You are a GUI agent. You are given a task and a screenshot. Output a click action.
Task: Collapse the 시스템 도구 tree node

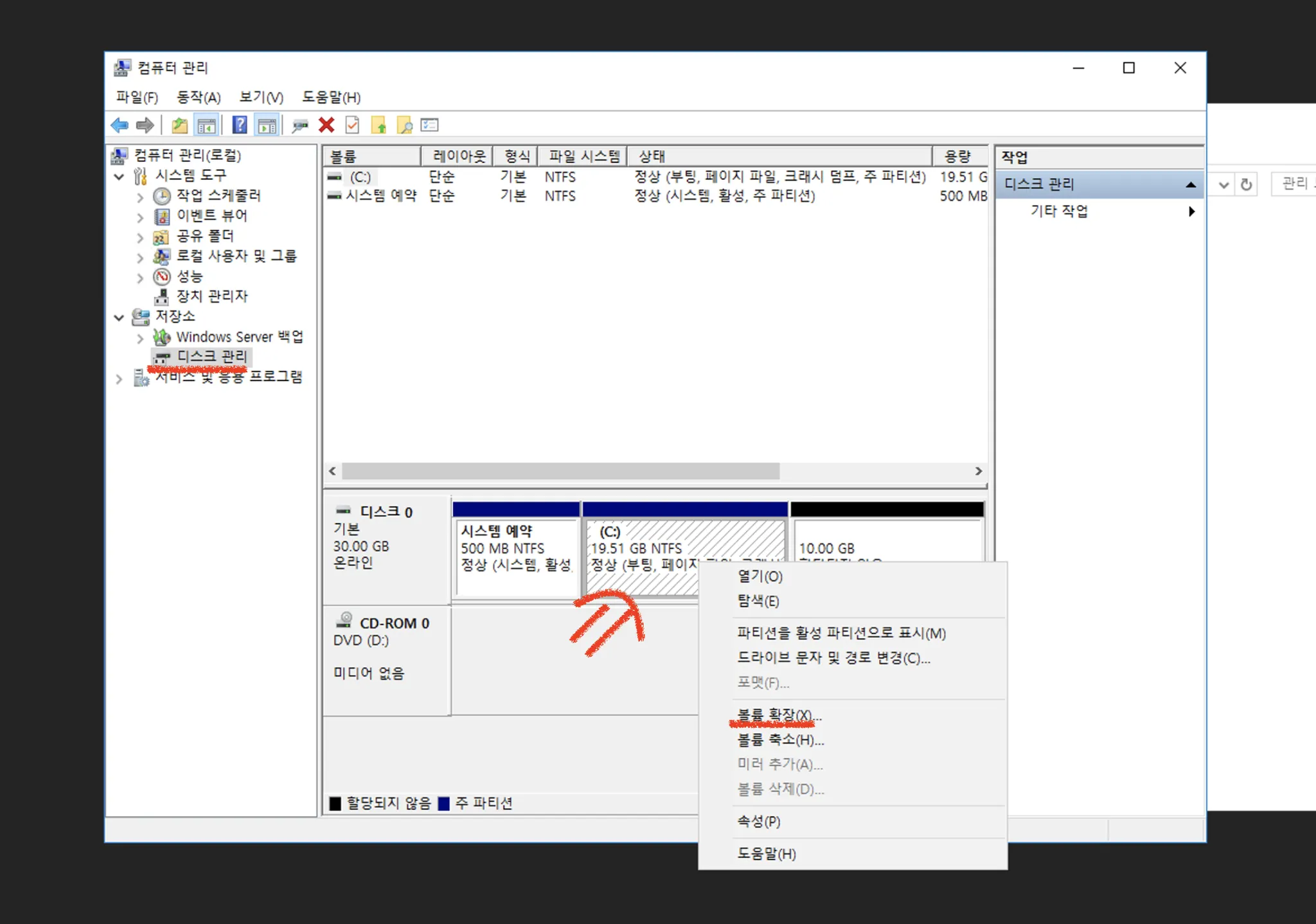point(119,176)
